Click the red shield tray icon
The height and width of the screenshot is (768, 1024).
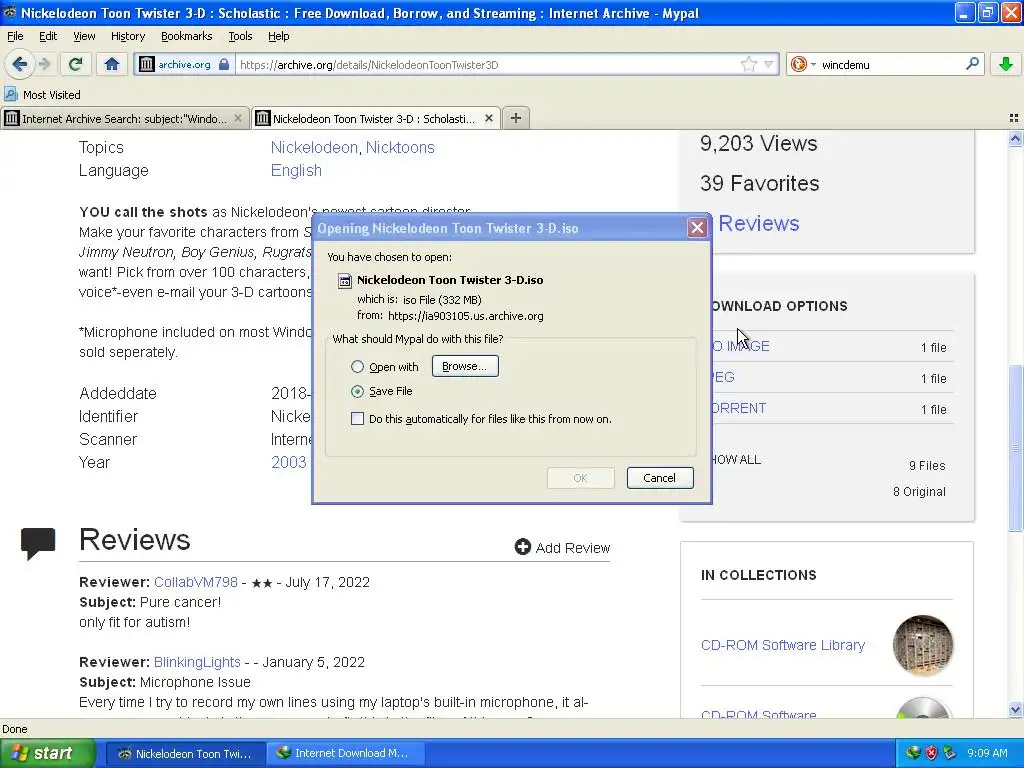(931, 753)
